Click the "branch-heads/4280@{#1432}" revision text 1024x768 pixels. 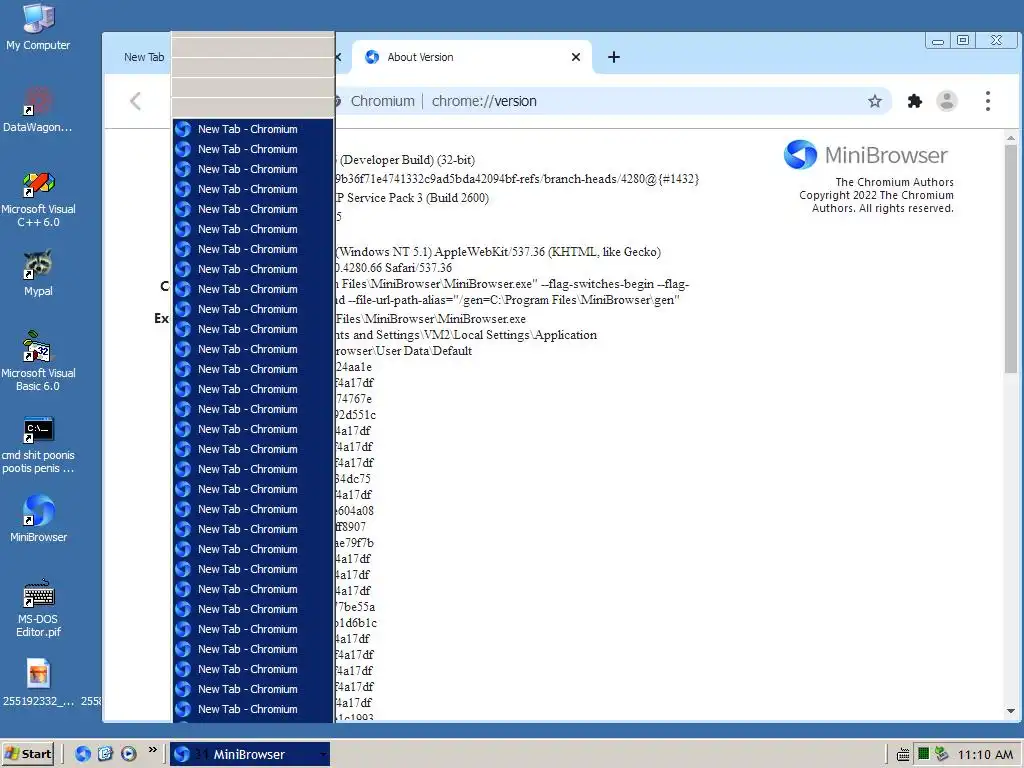621,179
